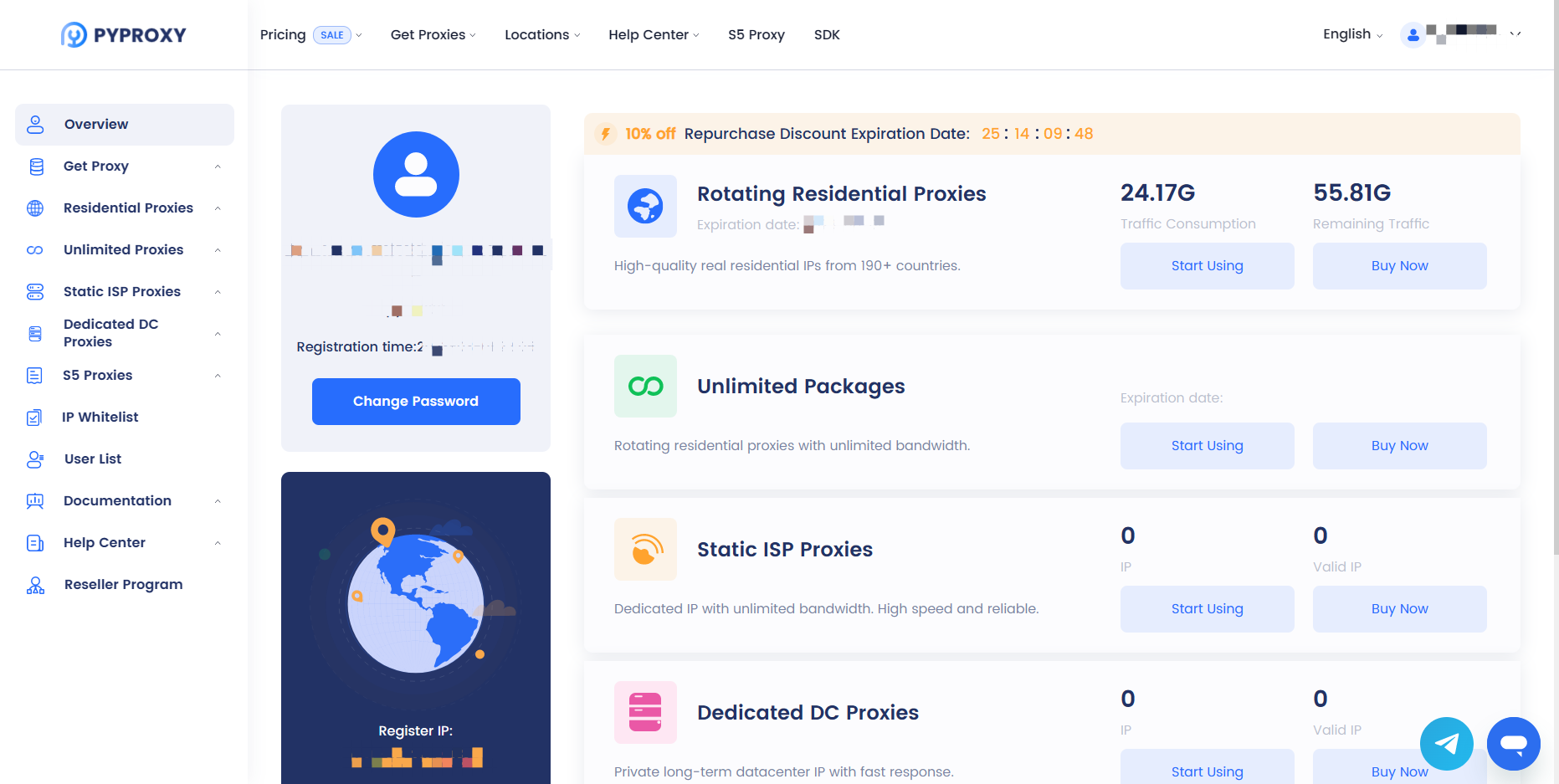Click the Reseller Program icon
Screen dimensions: 1559x784
pos(35,585)
